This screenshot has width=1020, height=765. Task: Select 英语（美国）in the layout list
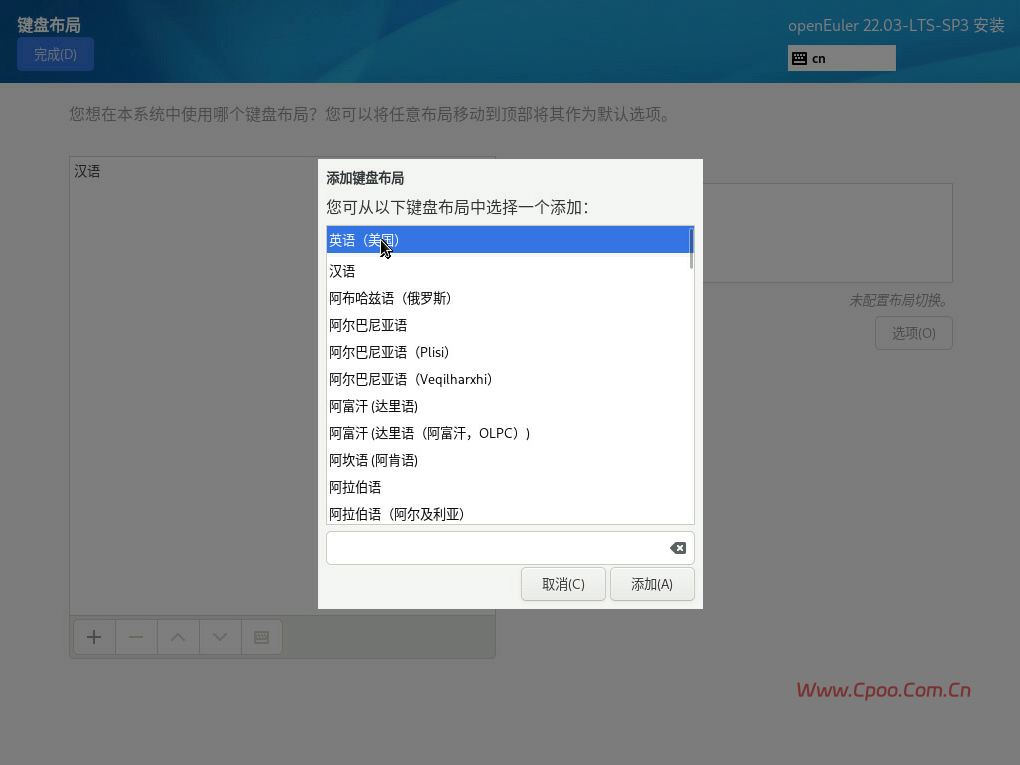click(509, 240)
